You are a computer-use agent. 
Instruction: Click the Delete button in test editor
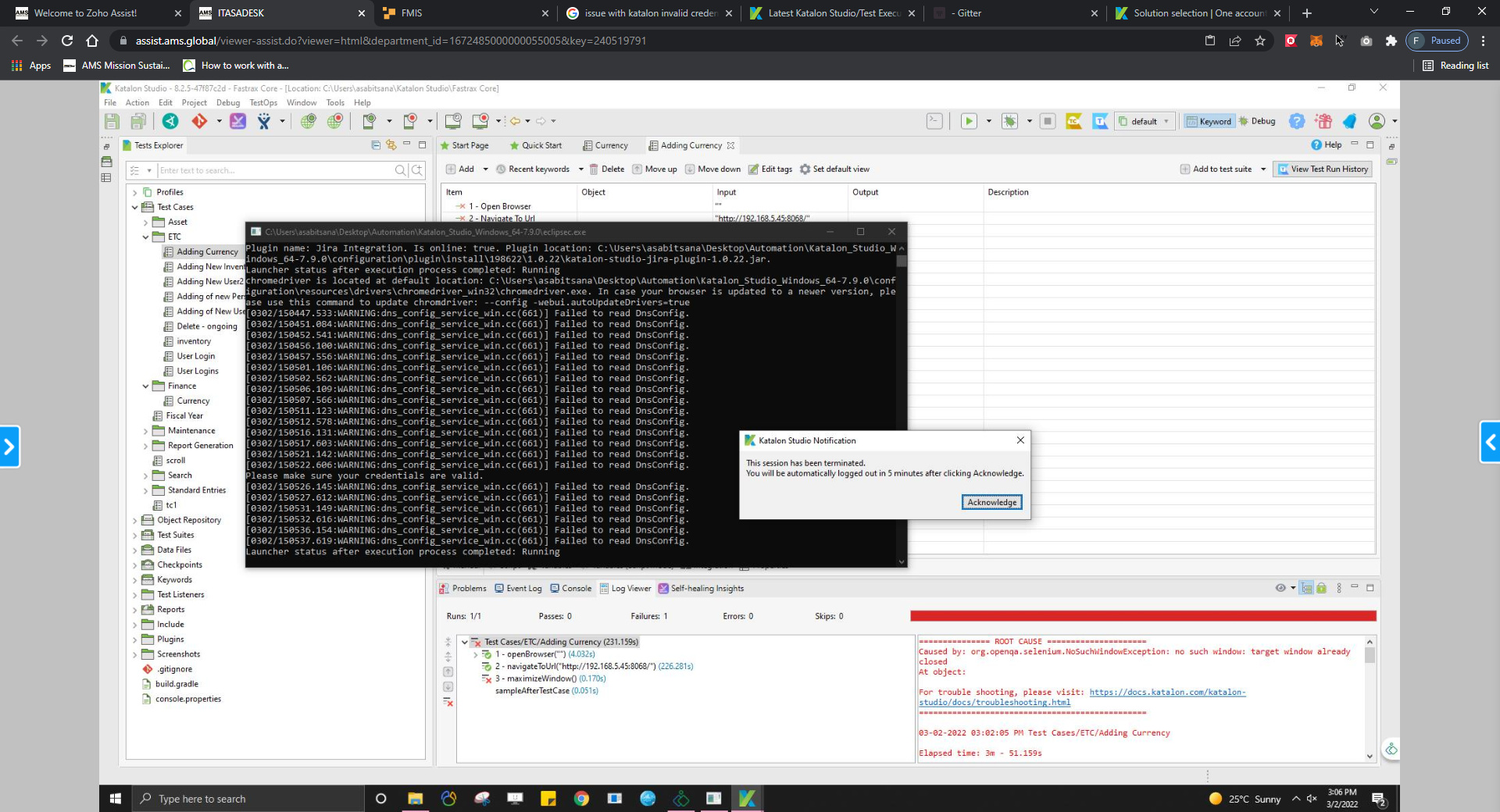coord(606,169)
